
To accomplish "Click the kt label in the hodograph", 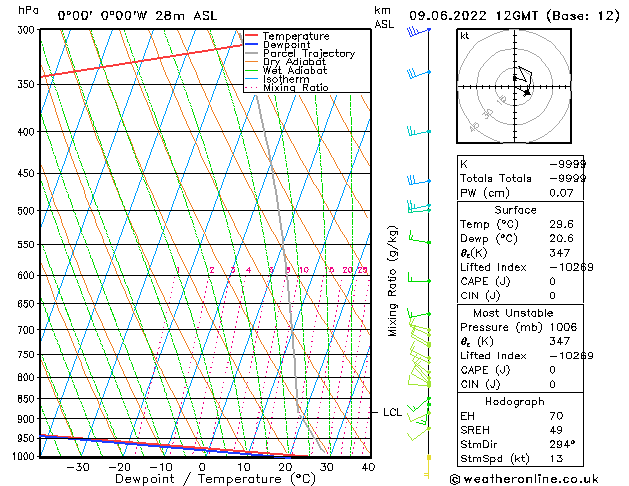I will 465,36.
